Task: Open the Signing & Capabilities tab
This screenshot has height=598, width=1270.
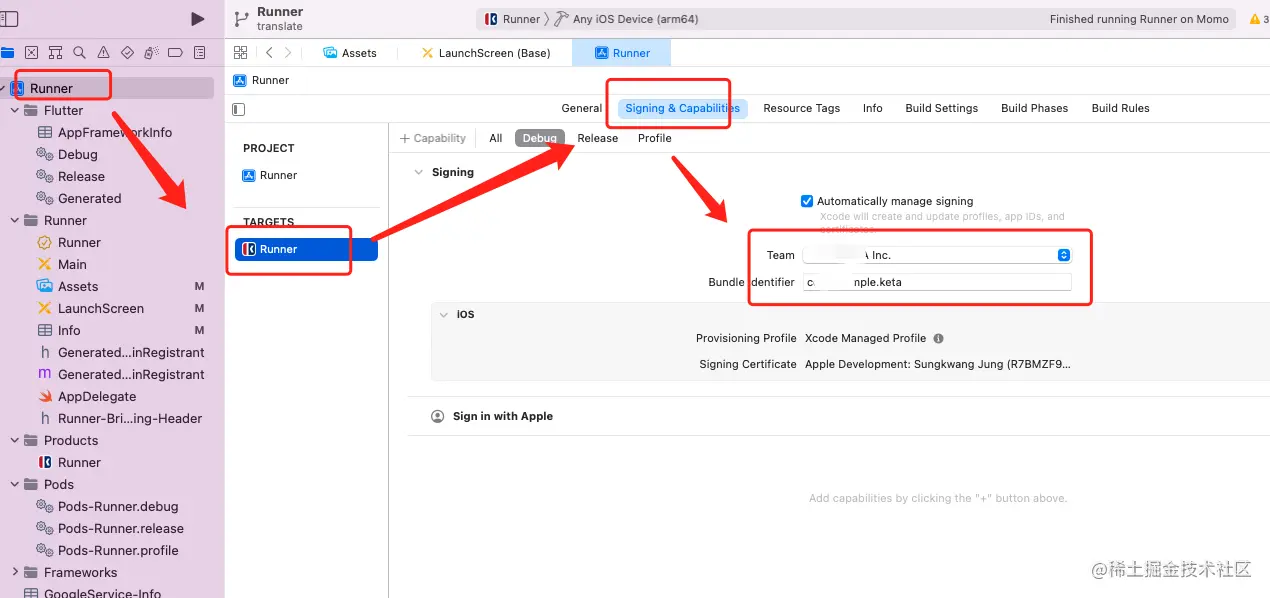Action: coord(683,108)
